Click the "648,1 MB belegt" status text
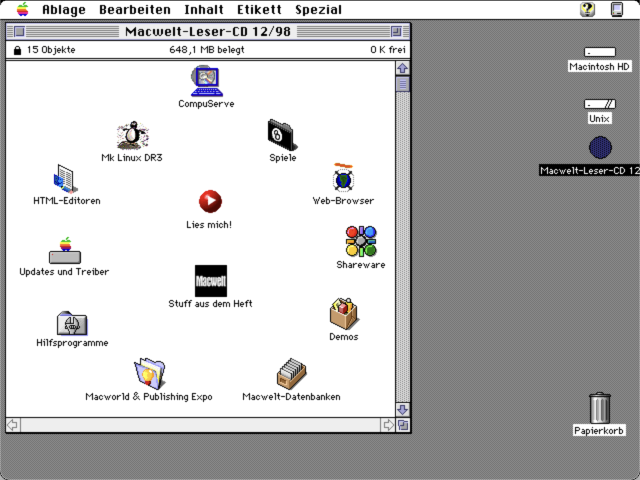Screen dimensions: 640x480 [207, 50]
